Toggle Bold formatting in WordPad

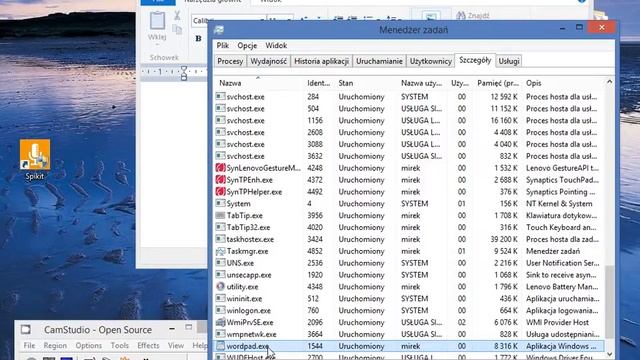[198, 39]
